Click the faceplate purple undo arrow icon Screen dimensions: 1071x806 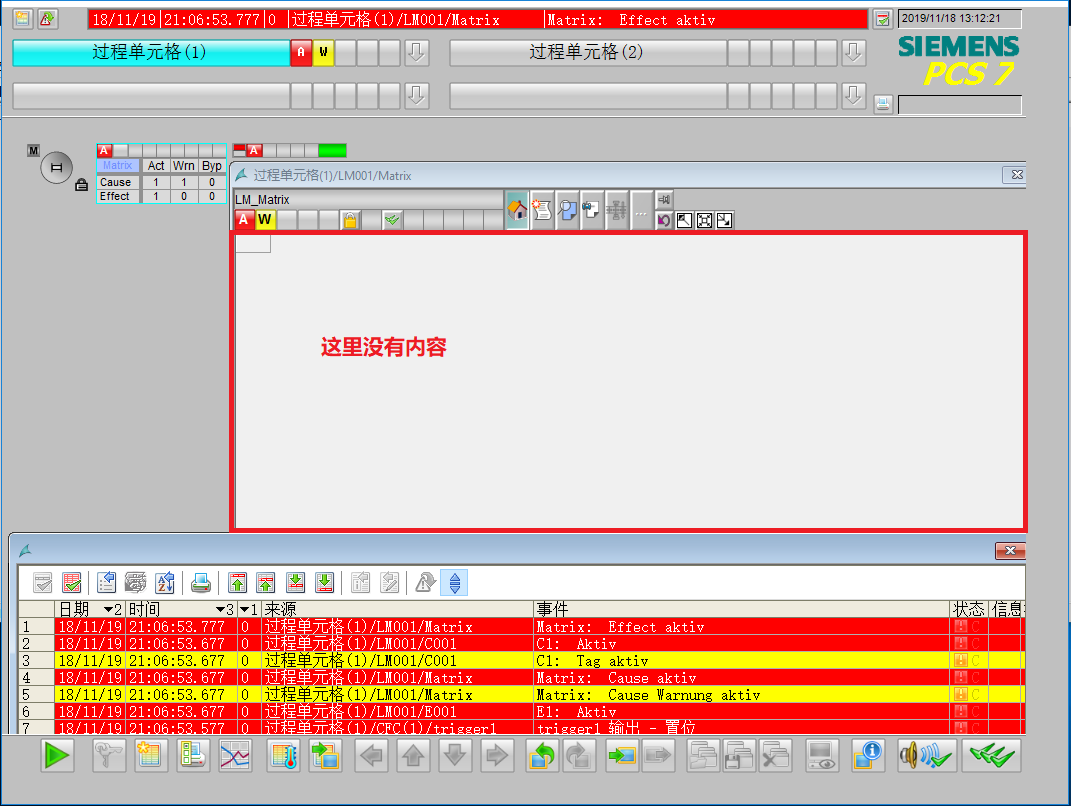pyautogui.click(x=664, y=220)
